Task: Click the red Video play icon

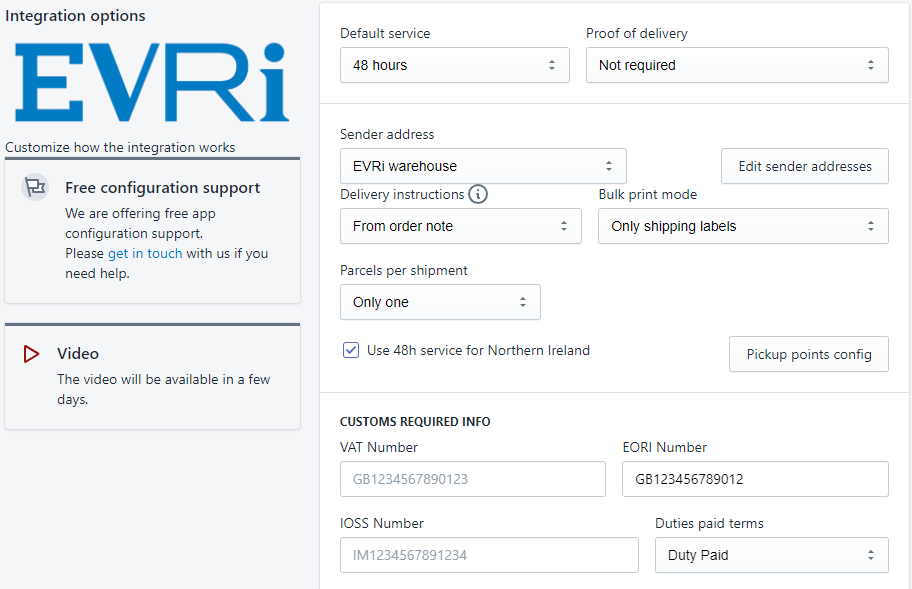Action: pos(31,354)
